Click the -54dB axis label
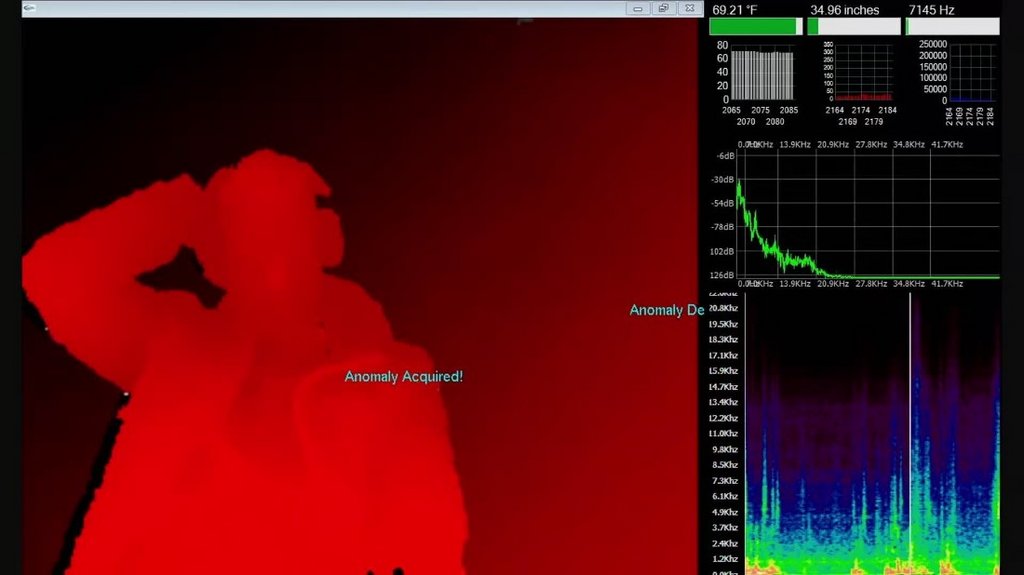 pos(723,203)
